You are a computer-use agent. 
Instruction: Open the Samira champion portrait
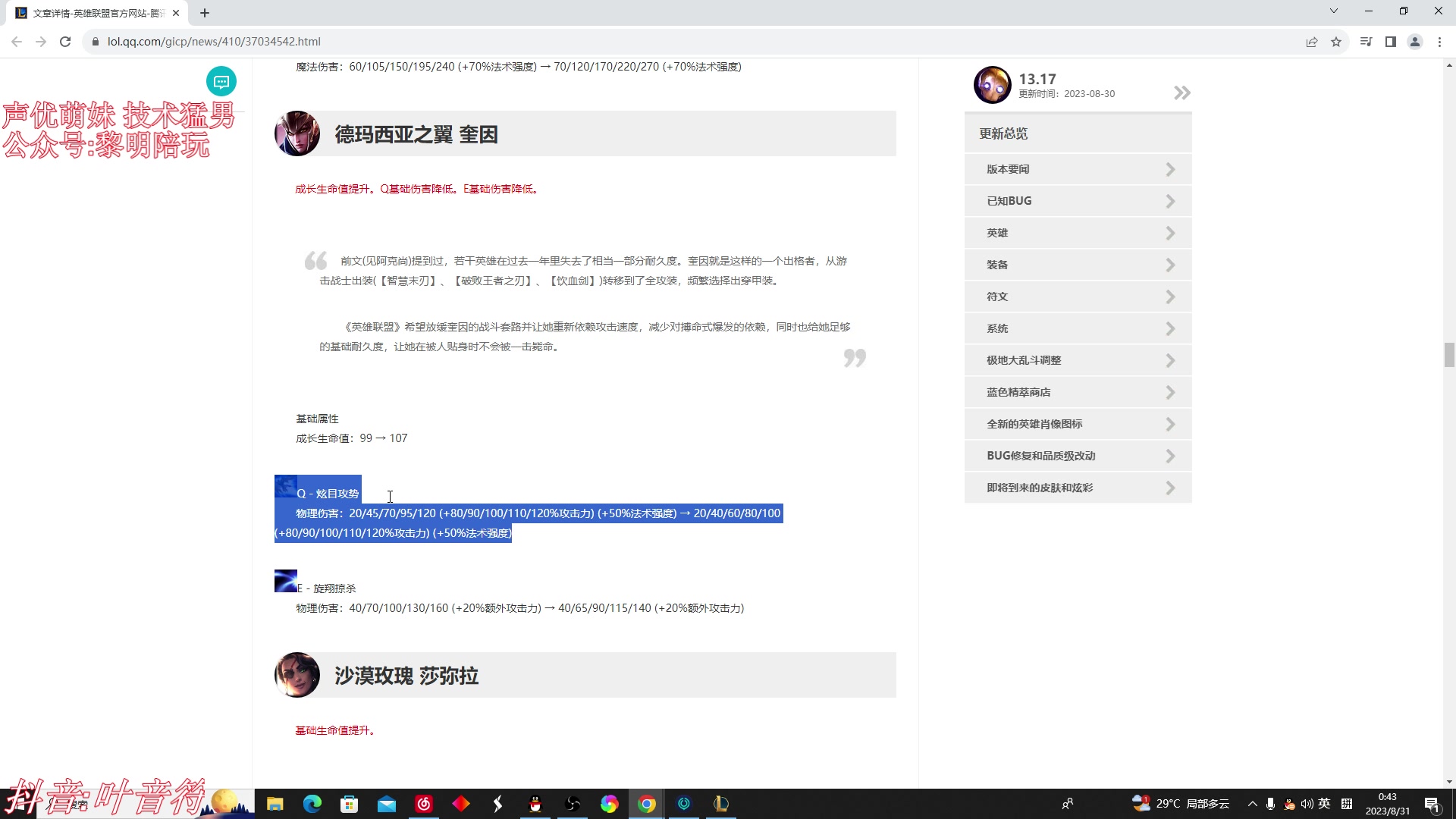[x=297, y=675]
